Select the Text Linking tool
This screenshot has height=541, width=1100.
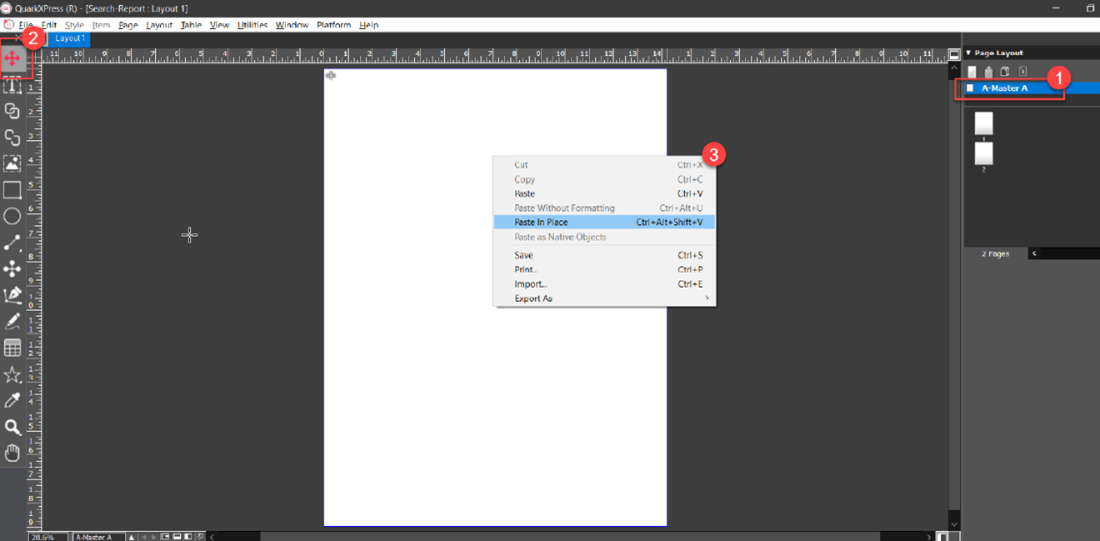(12, 111)
